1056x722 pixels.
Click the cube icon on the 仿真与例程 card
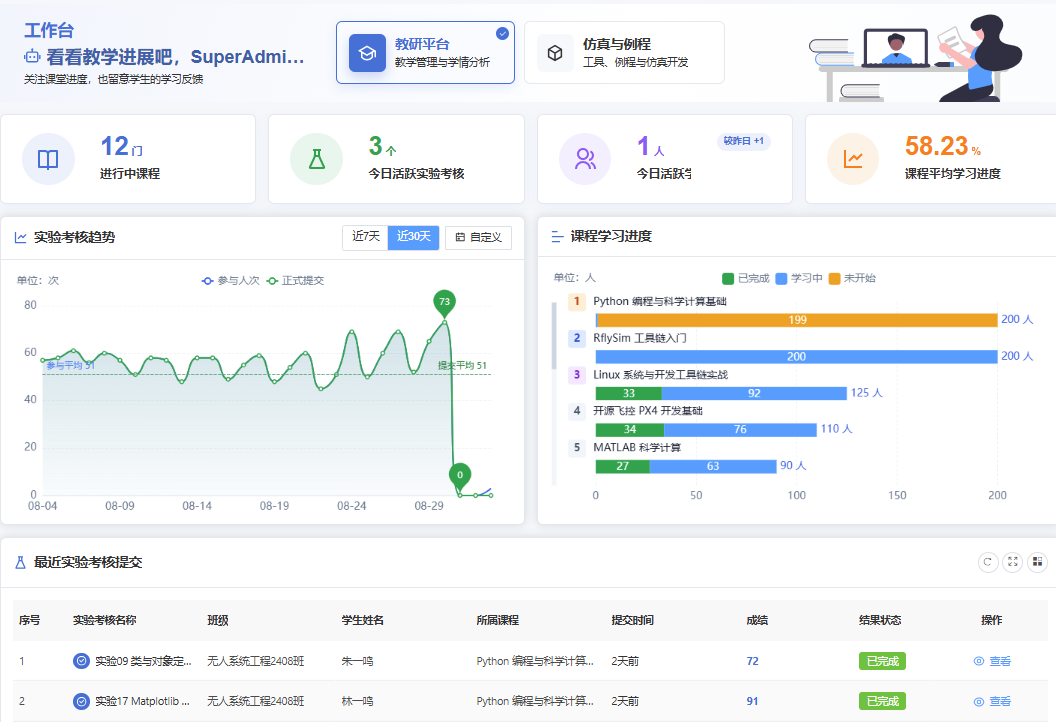[555, 53]
